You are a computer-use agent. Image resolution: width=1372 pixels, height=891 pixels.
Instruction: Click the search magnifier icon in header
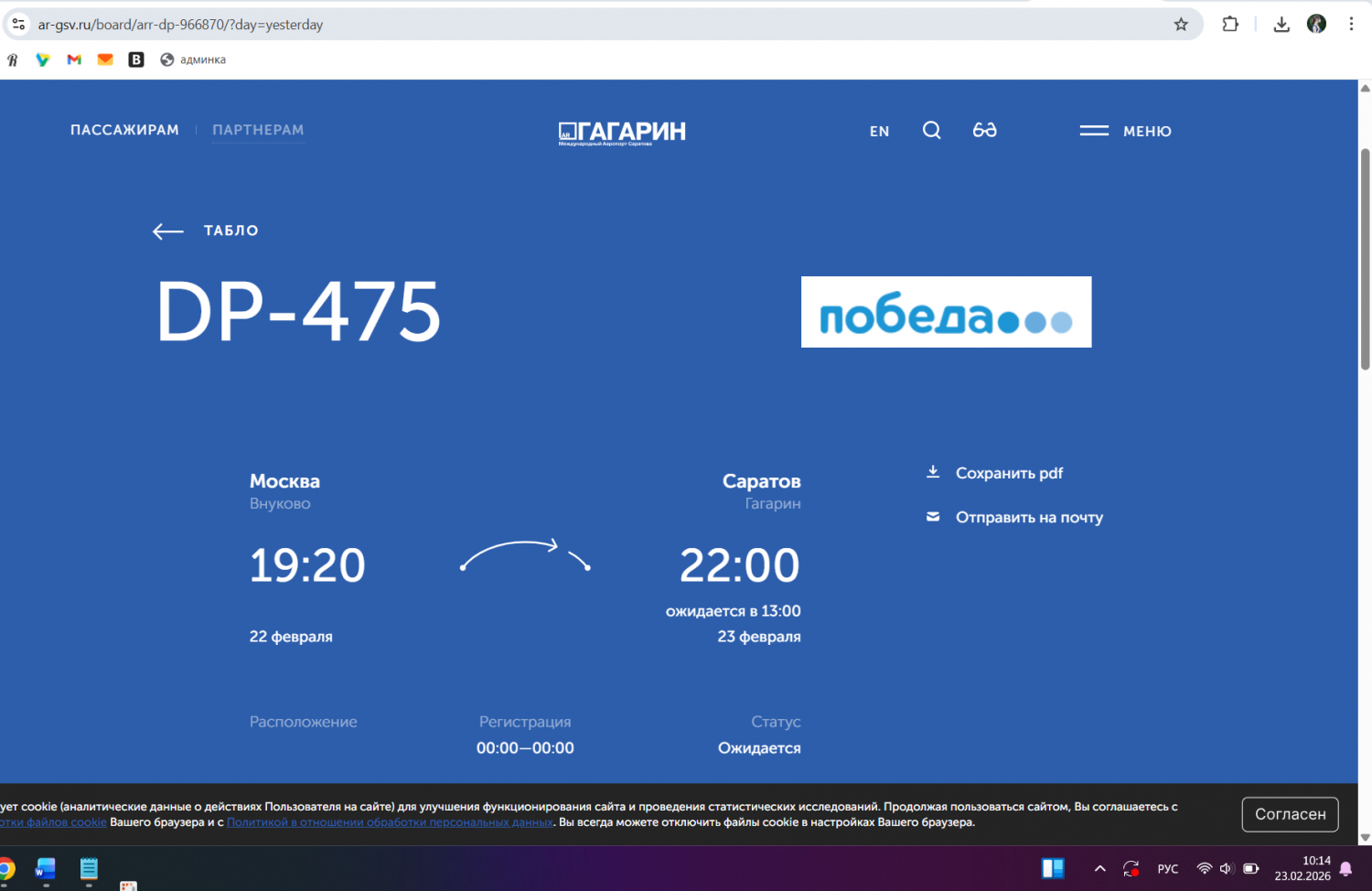931,130
